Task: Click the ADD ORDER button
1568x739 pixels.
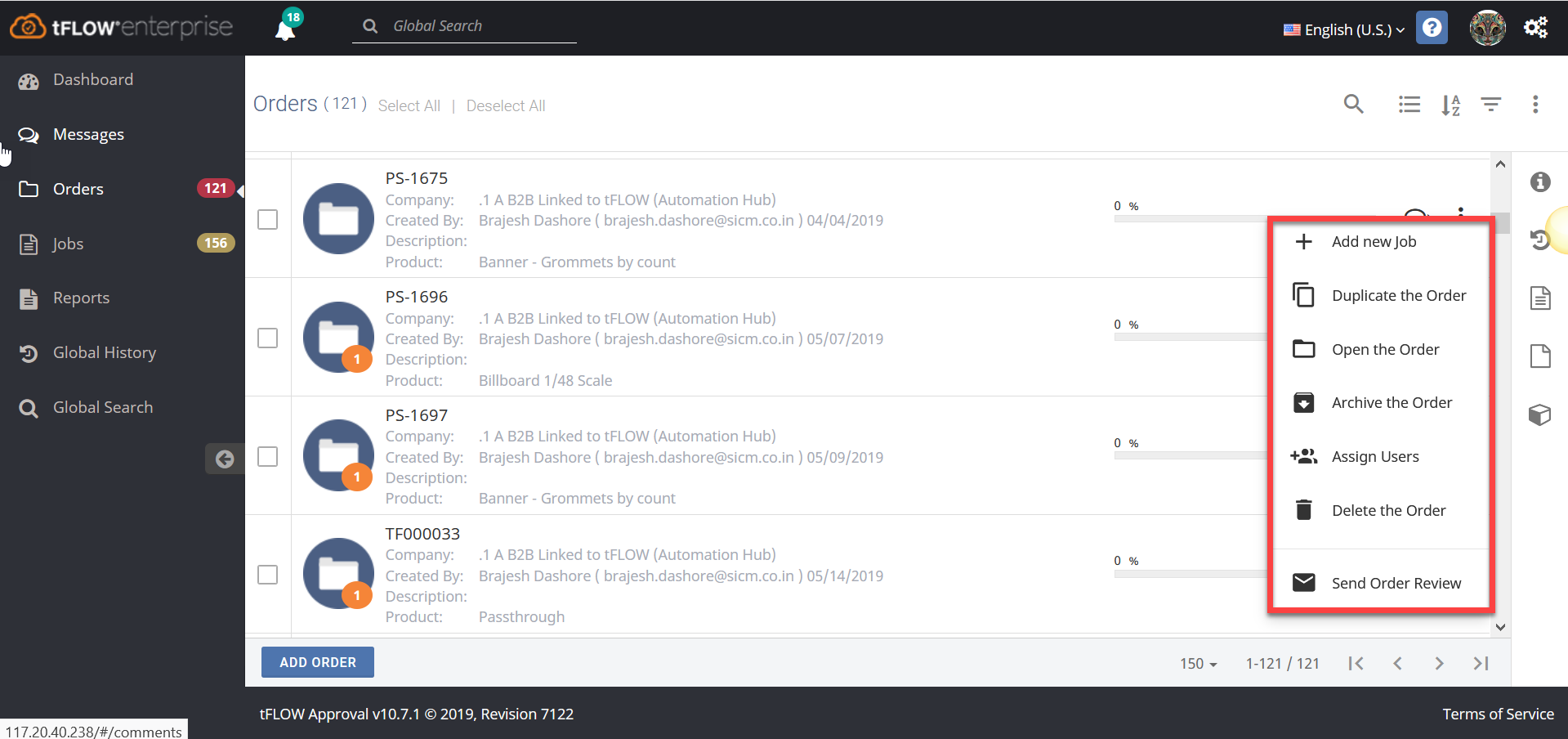Action: tap(318, 662)
